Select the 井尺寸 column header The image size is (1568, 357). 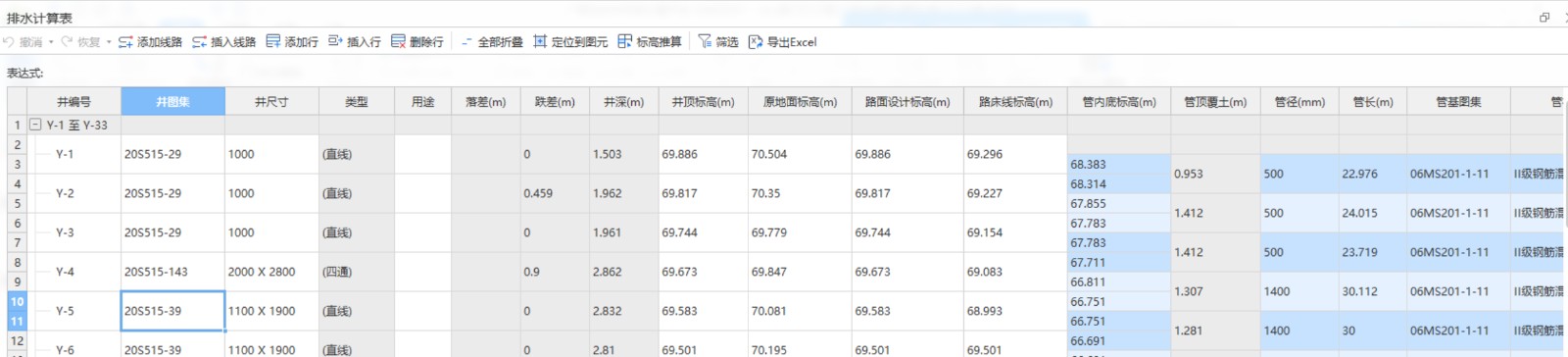point(271,102)
